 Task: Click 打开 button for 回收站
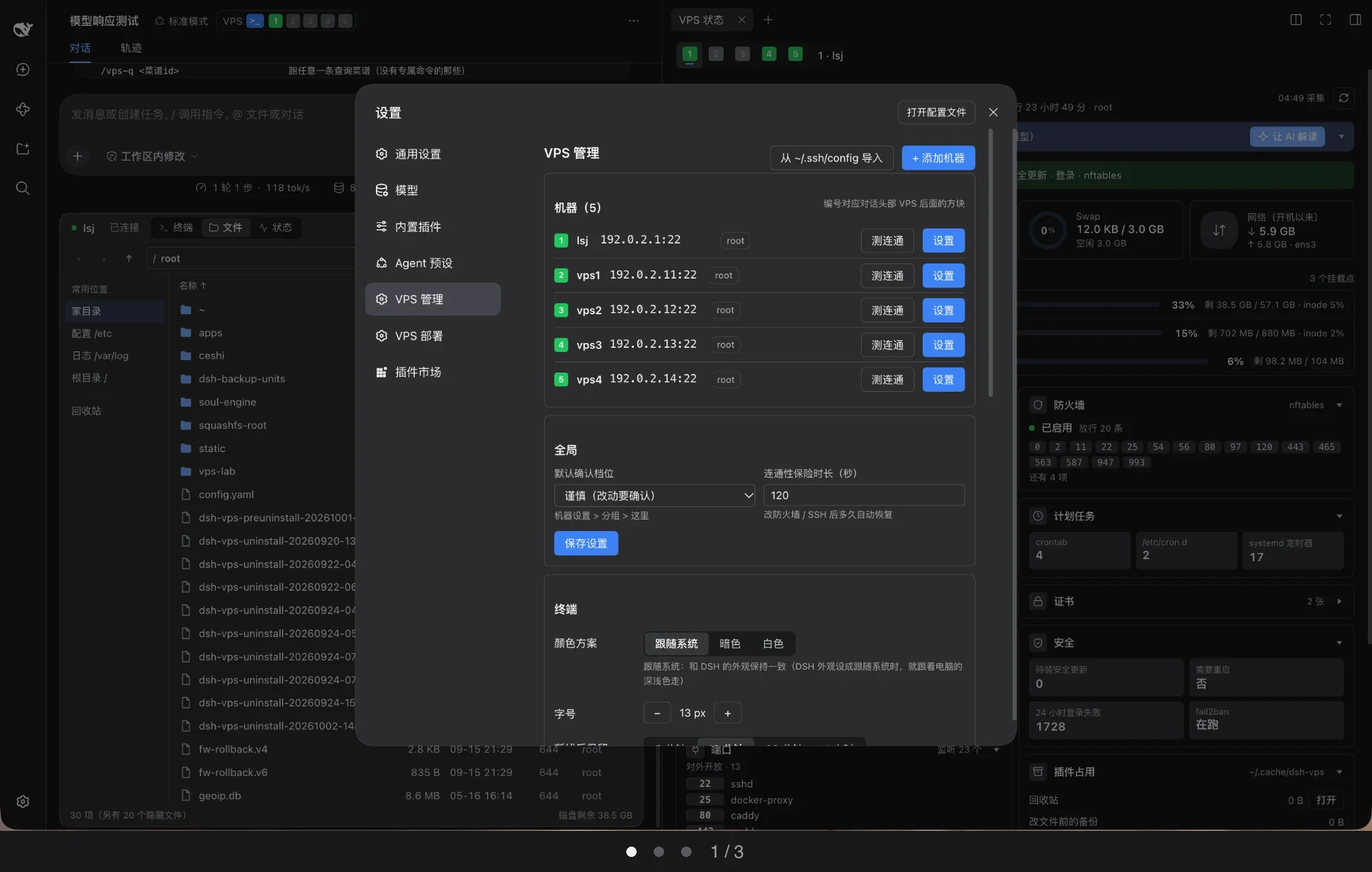(x=1325, y=801)
